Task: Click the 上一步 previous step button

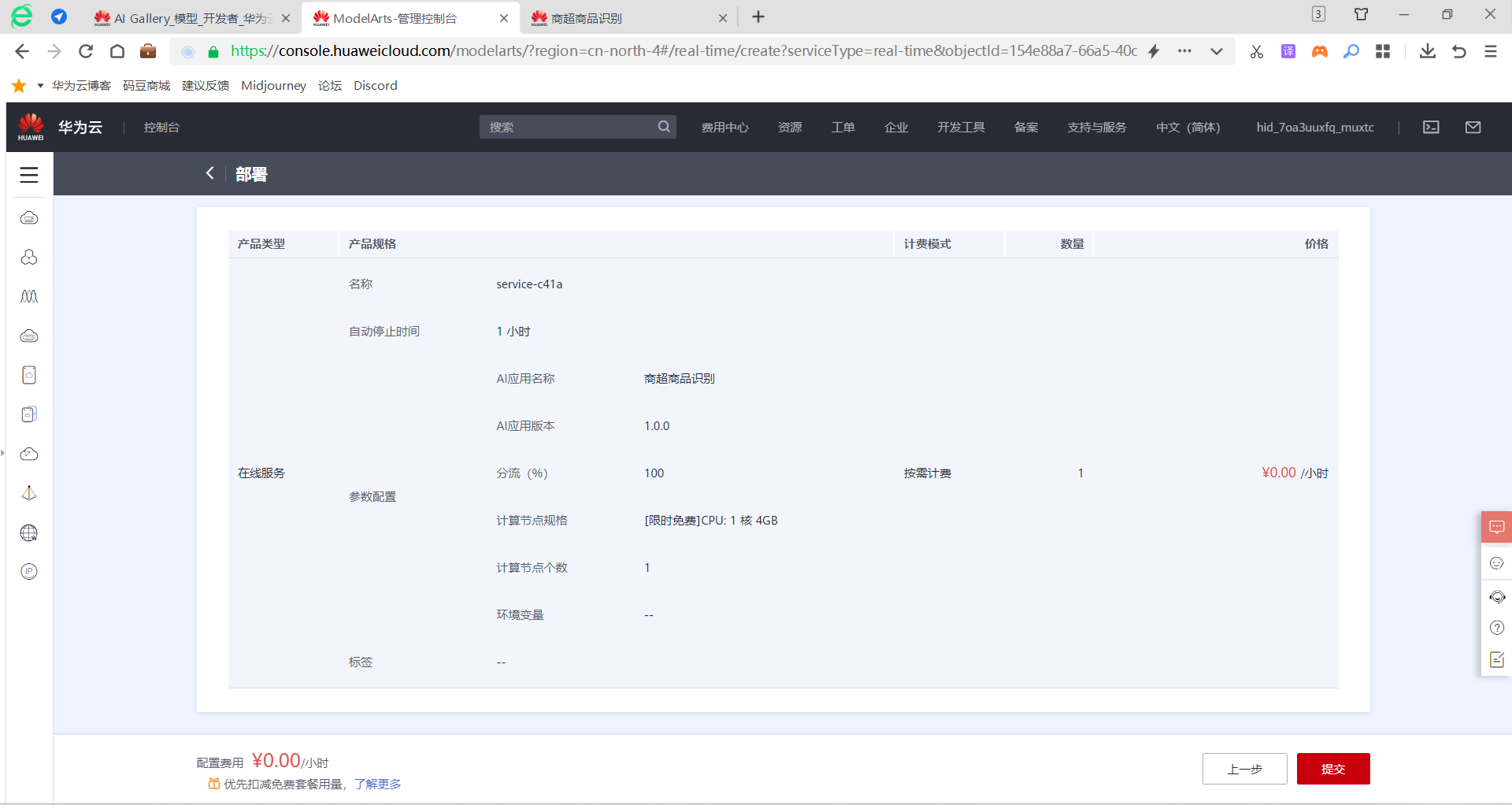Action: (1245, 769)
